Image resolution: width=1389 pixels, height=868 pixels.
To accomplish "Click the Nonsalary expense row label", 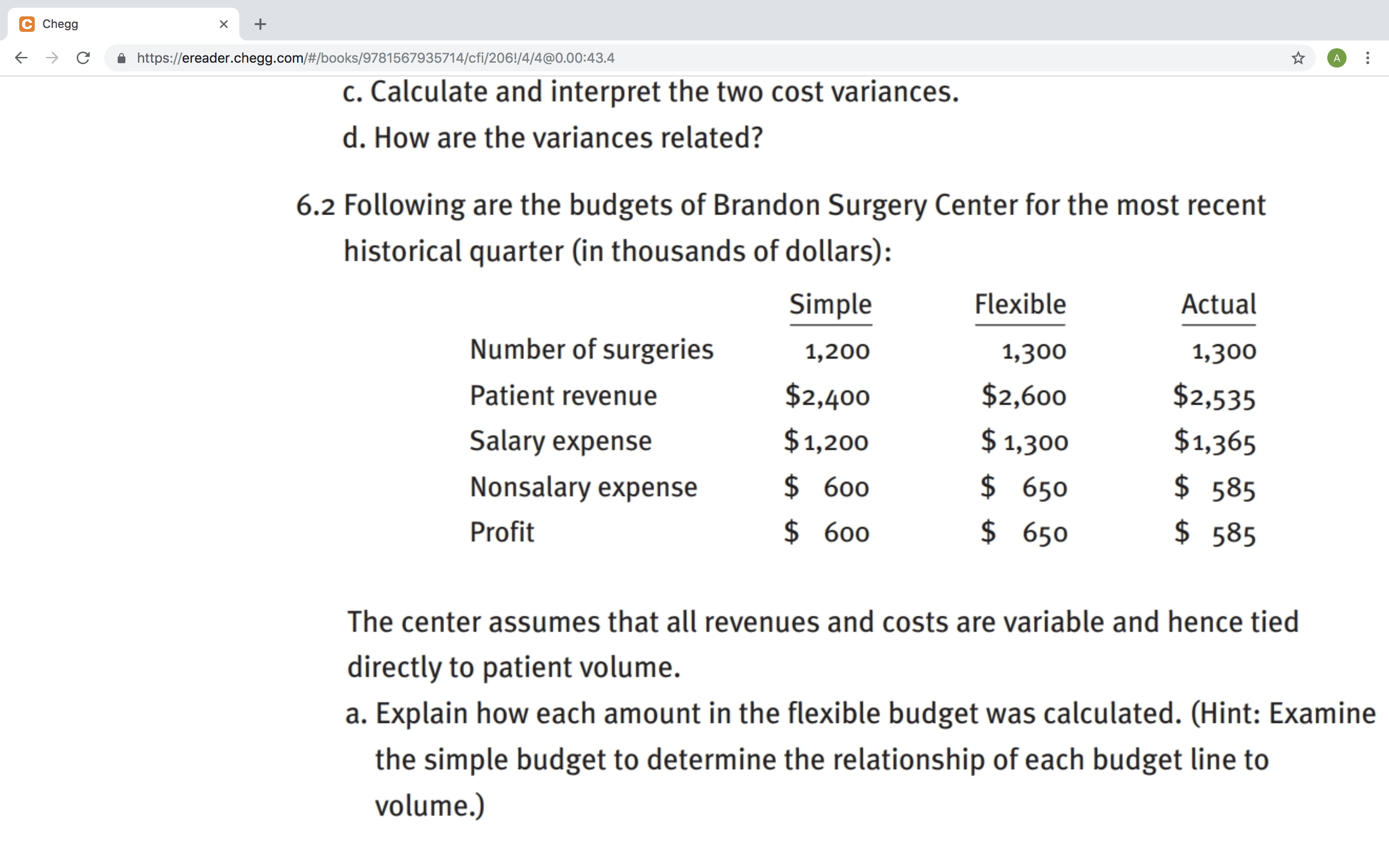I will click(583, 487).
